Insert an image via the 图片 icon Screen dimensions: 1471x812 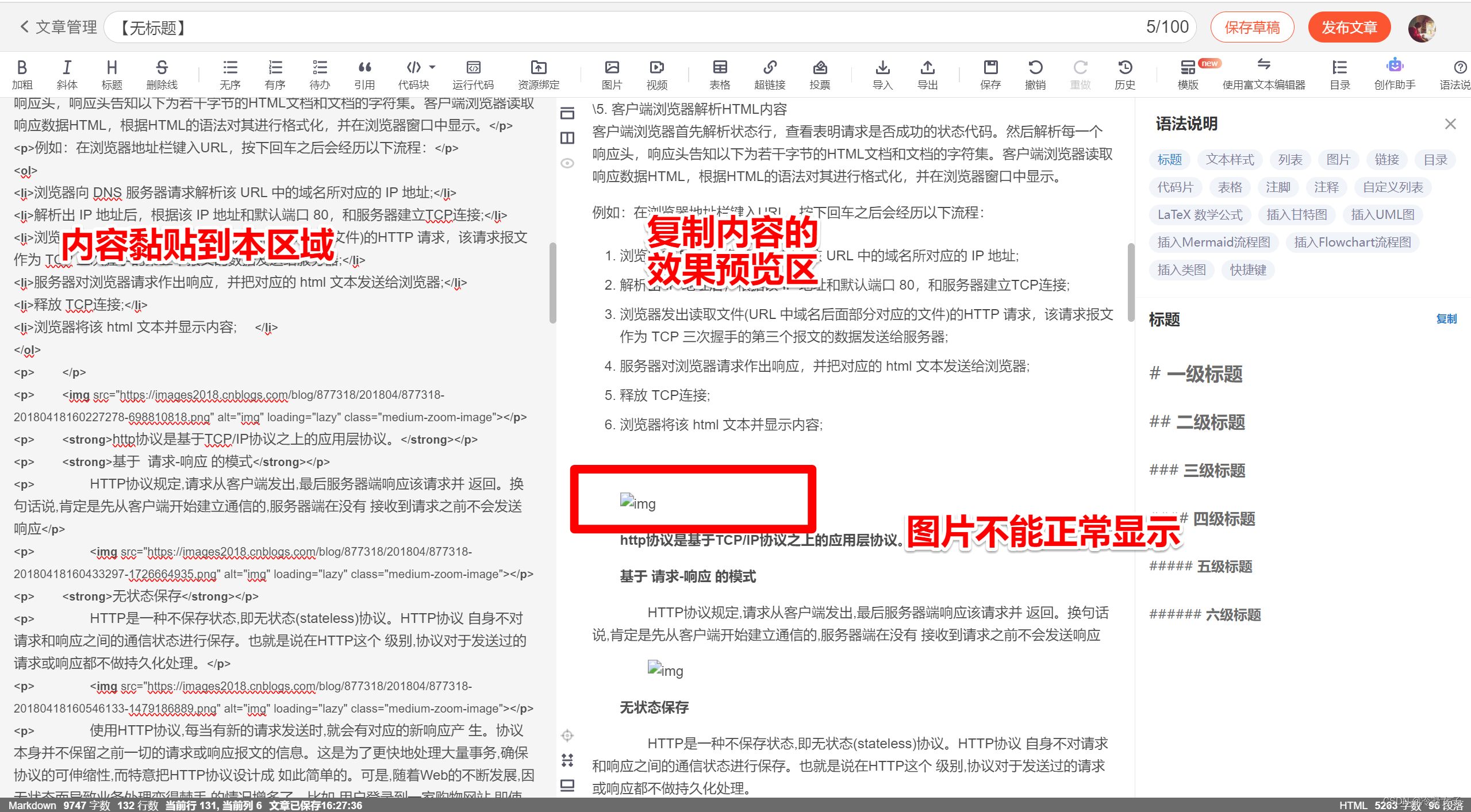[x=612, y=68]
